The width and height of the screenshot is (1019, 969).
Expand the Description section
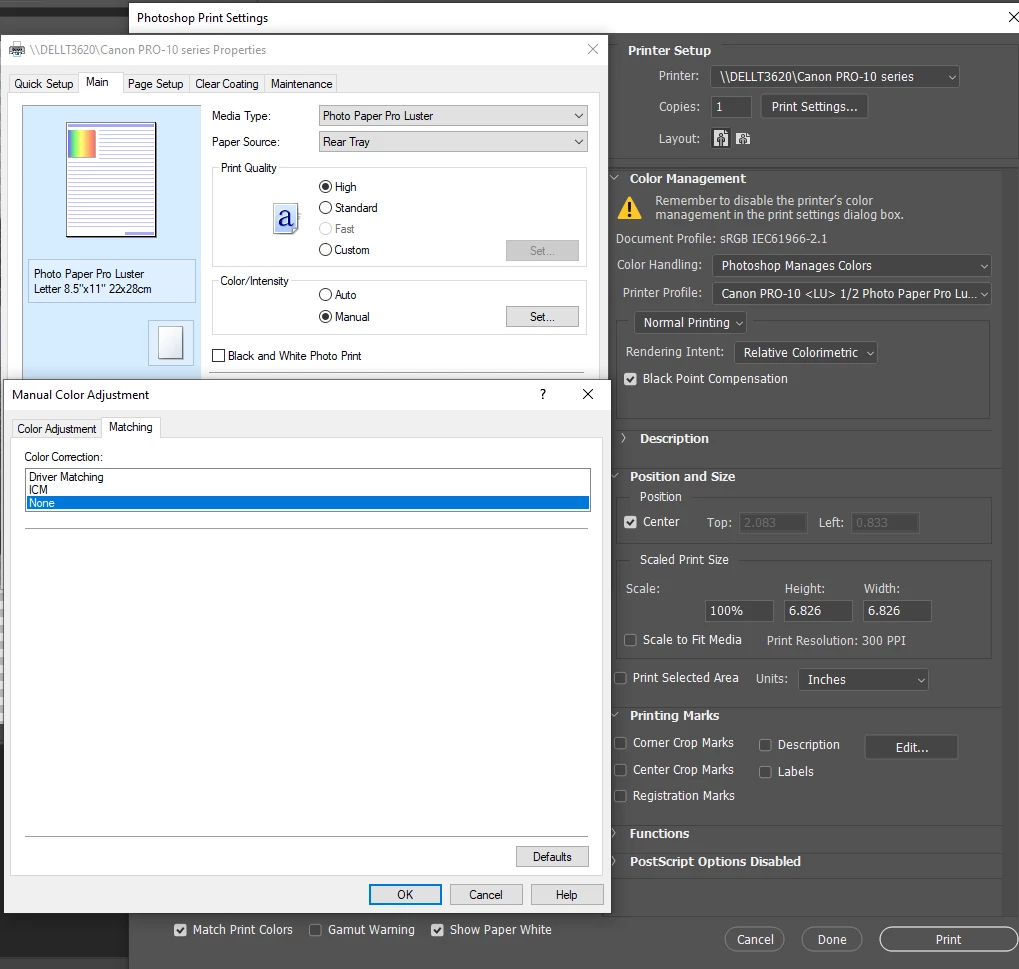623,438
